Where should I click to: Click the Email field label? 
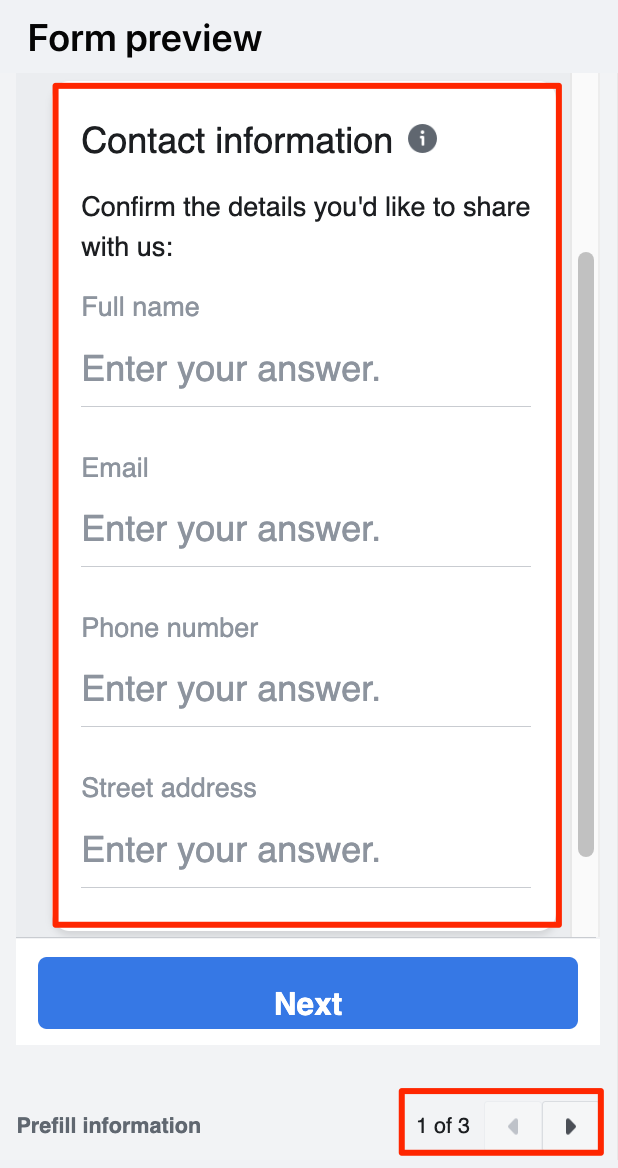[x=115, y=468]
